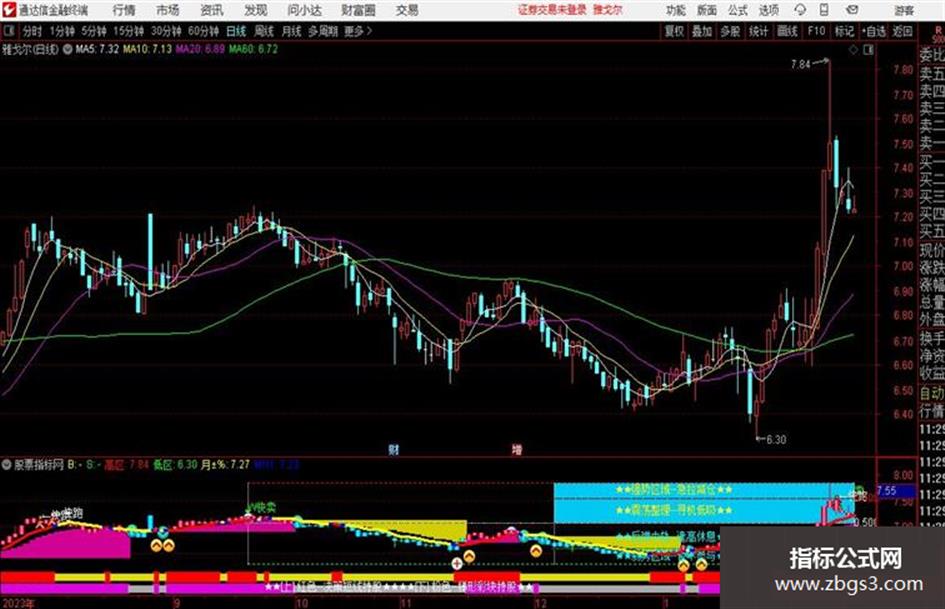The height and width of the screenshot is (609, 945).
Task: Click the MA20: 6.89 label
Action: click(x=200, y=49)
